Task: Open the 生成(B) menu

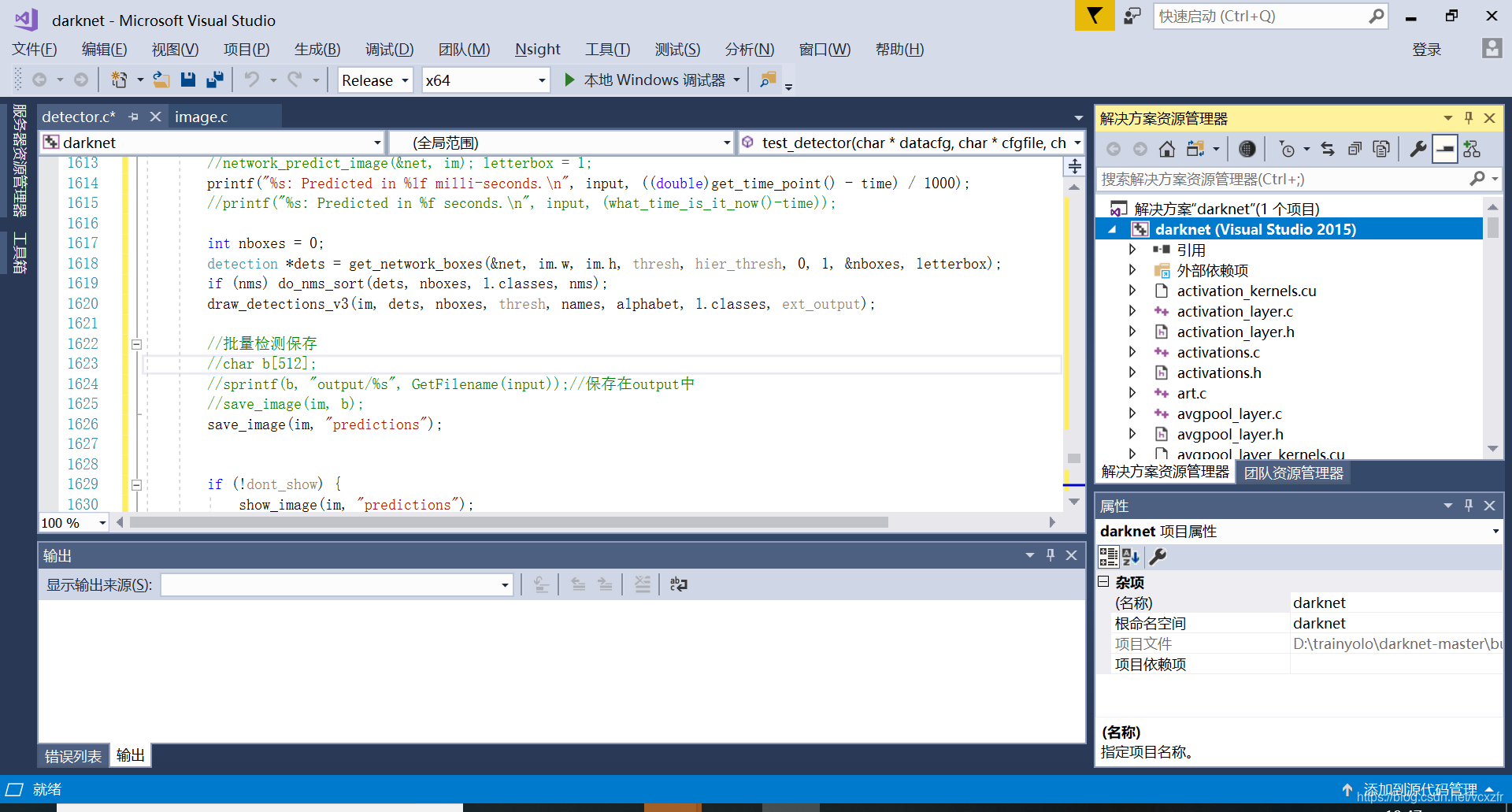Action: [x=317, y=49]
